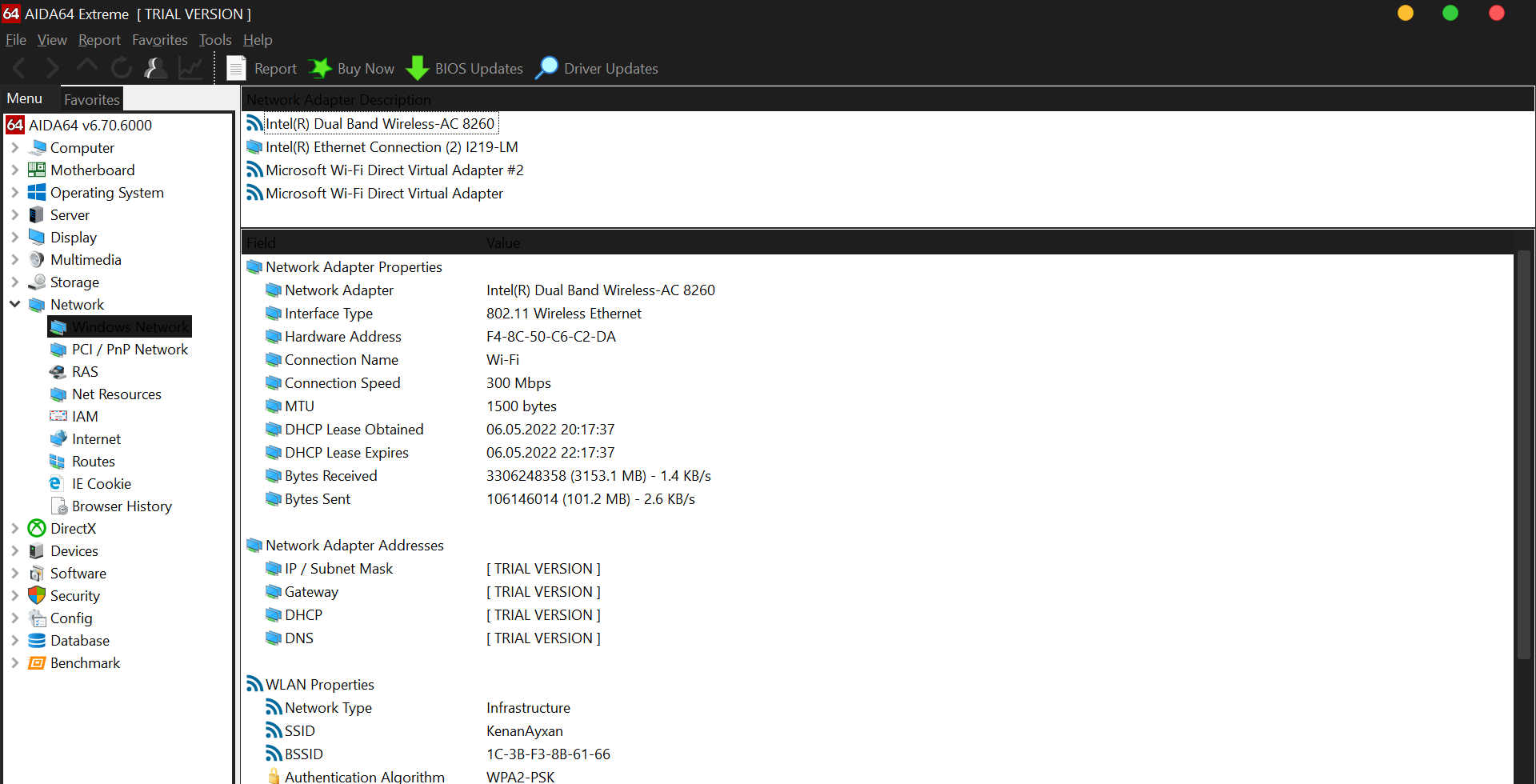The height and width of the screenshot is (784, 1536).
Task: Select Microsoft Wi-Fi Direct Virtual Adapter #2
Action: 394,170
